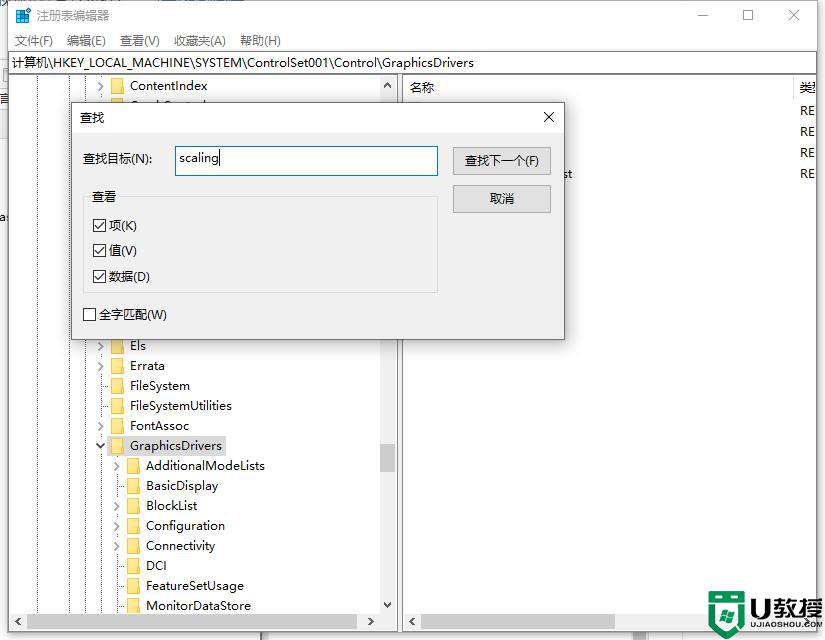
Task: Click the Registry Editor app icon in title bar
Action: pyautogui.click(x=22, y=15)
